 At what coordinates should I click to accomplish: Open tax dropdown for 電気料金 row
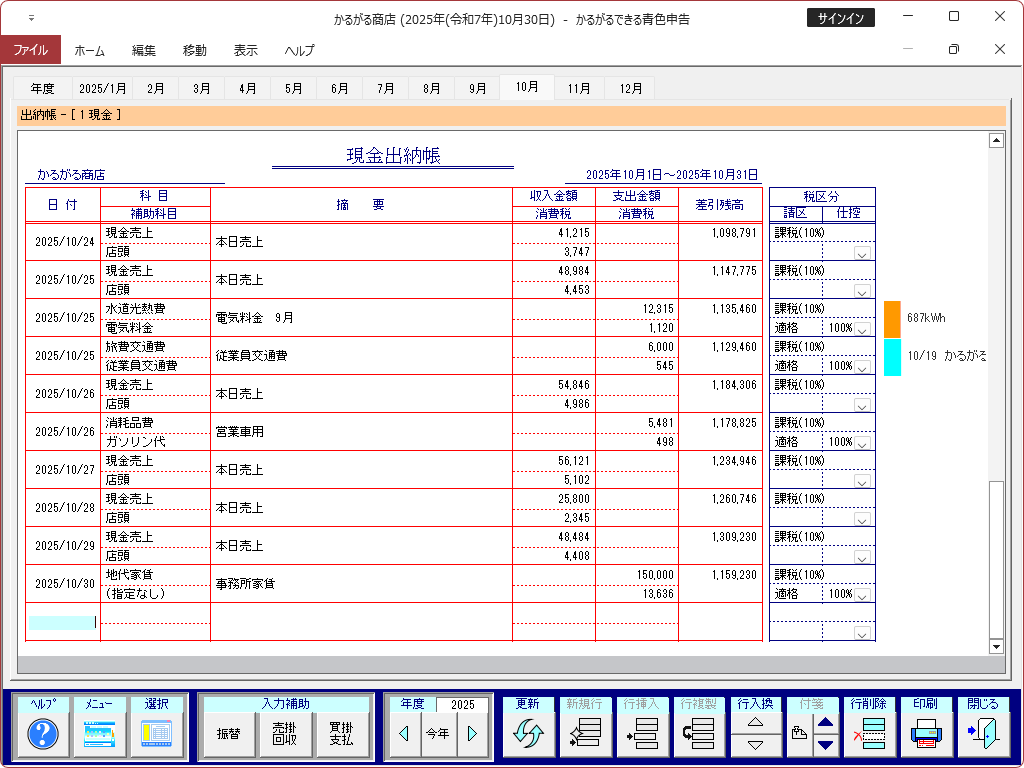[861, 329]
